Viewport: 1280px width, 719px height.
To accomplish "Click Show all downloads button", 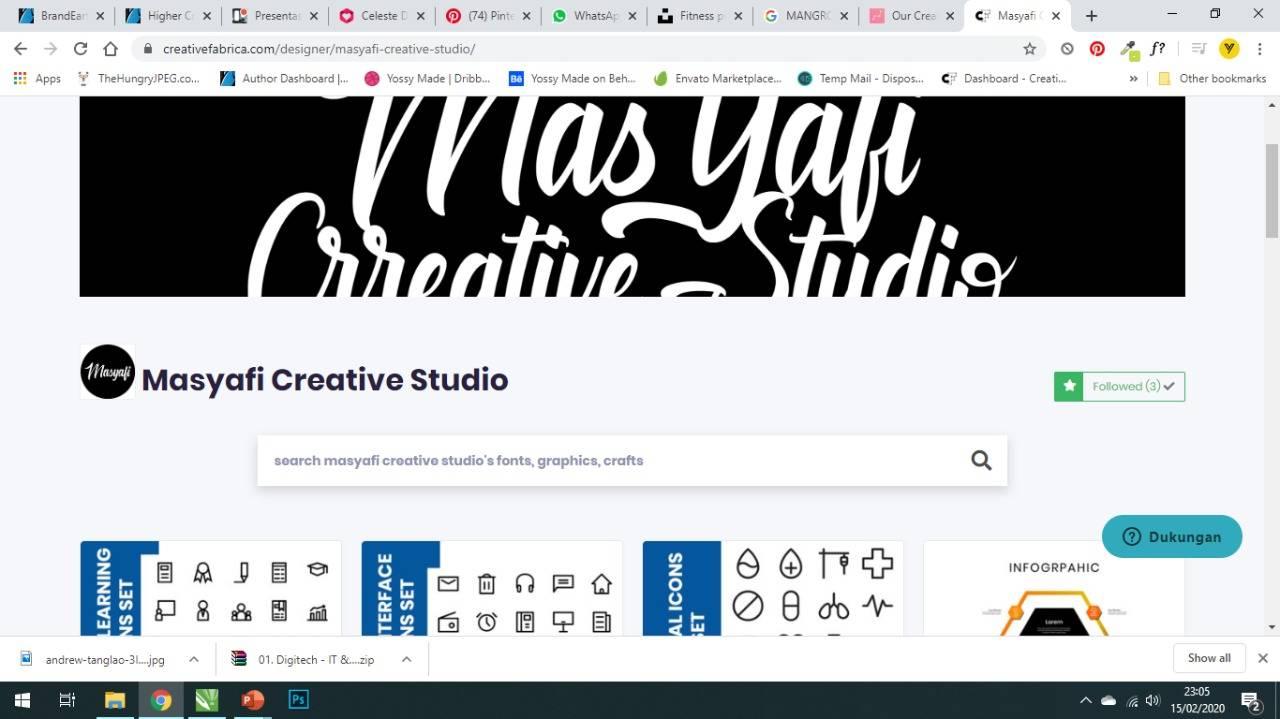I will coord(1209,658).
